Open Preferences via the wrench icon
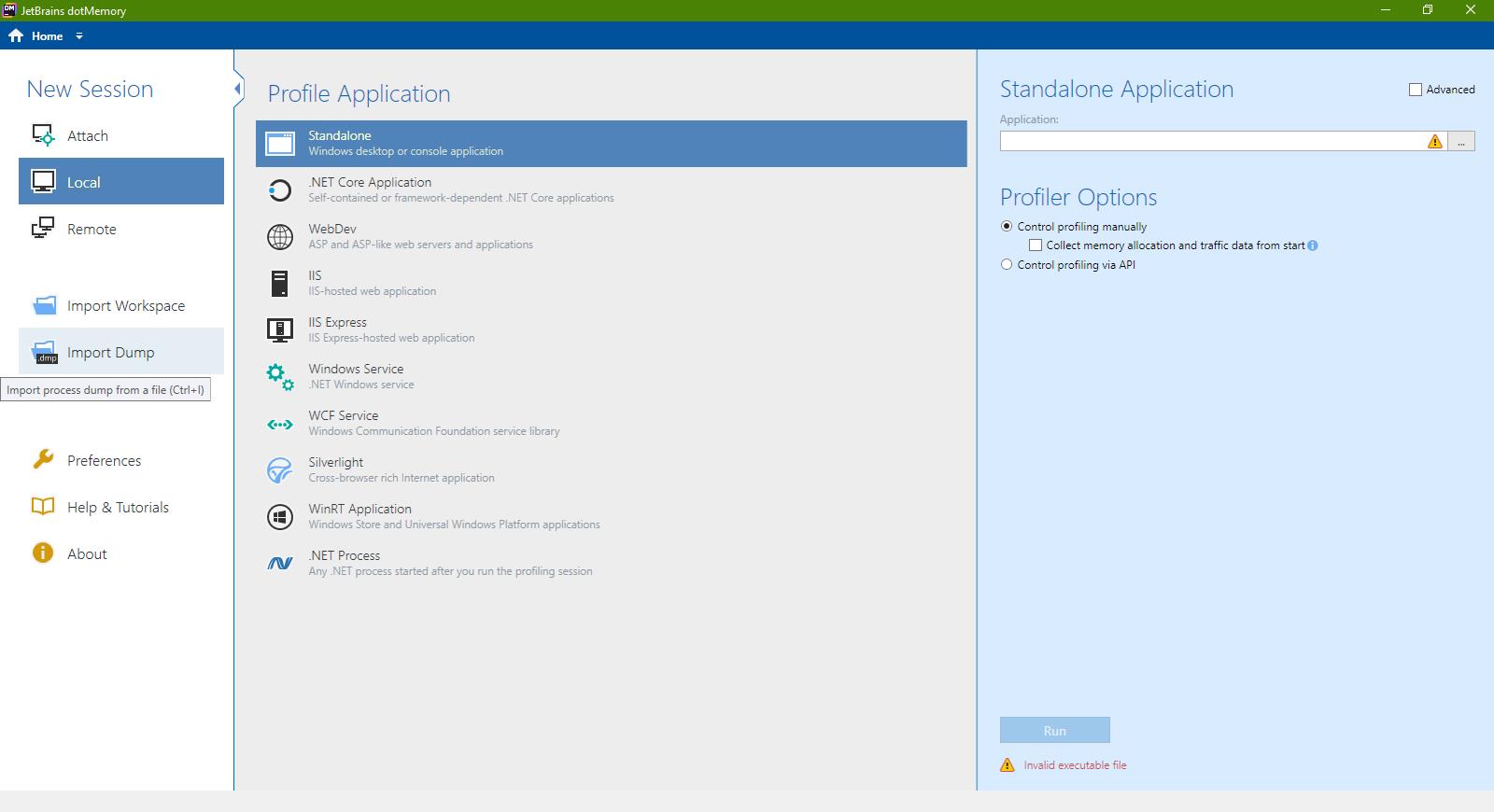The image size is (1494, 812). click(43, 459)
